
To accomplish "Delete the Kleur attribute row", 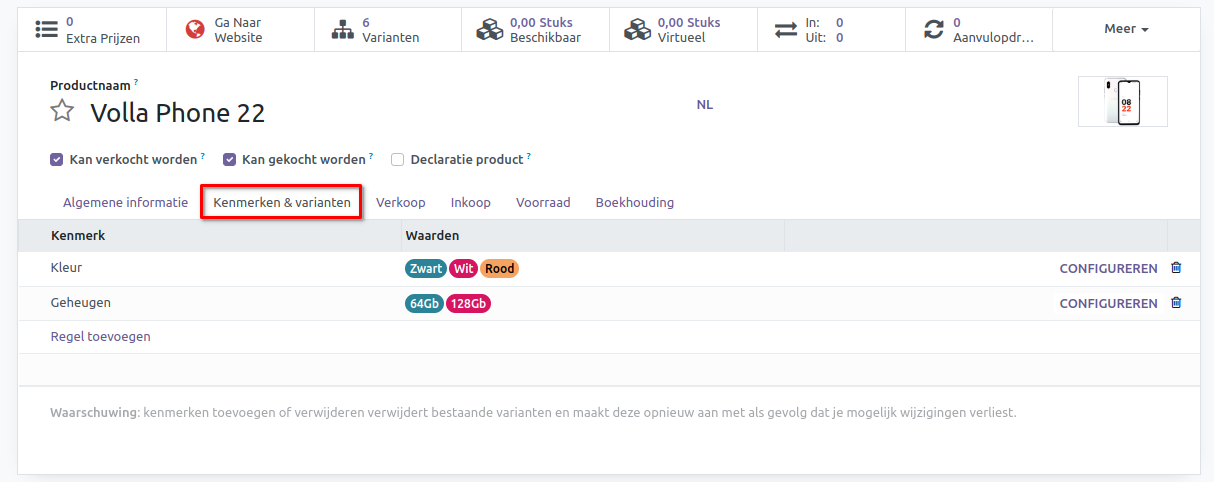I will (1176, 268).
